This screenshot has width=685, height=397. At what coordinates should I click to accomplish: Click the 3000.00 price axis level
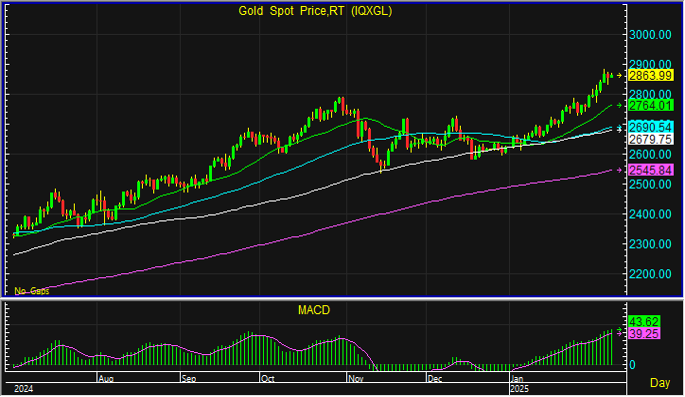pyautogui.click(x=650, y=35)
